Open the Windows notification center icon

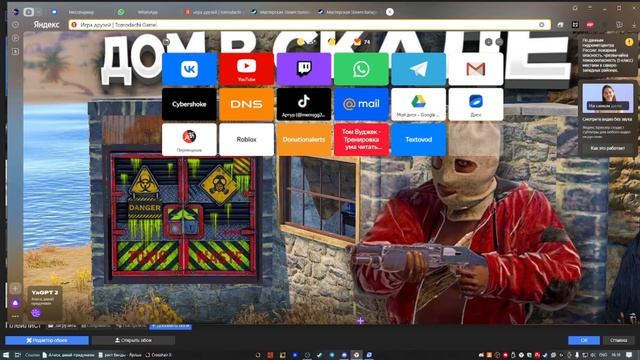[x=629, y=355]
